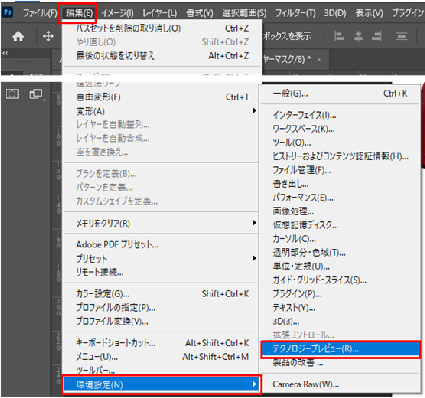Open the 3D(D) menu
Viewport: 425px width, 398px height.
(x=335, y=13)
